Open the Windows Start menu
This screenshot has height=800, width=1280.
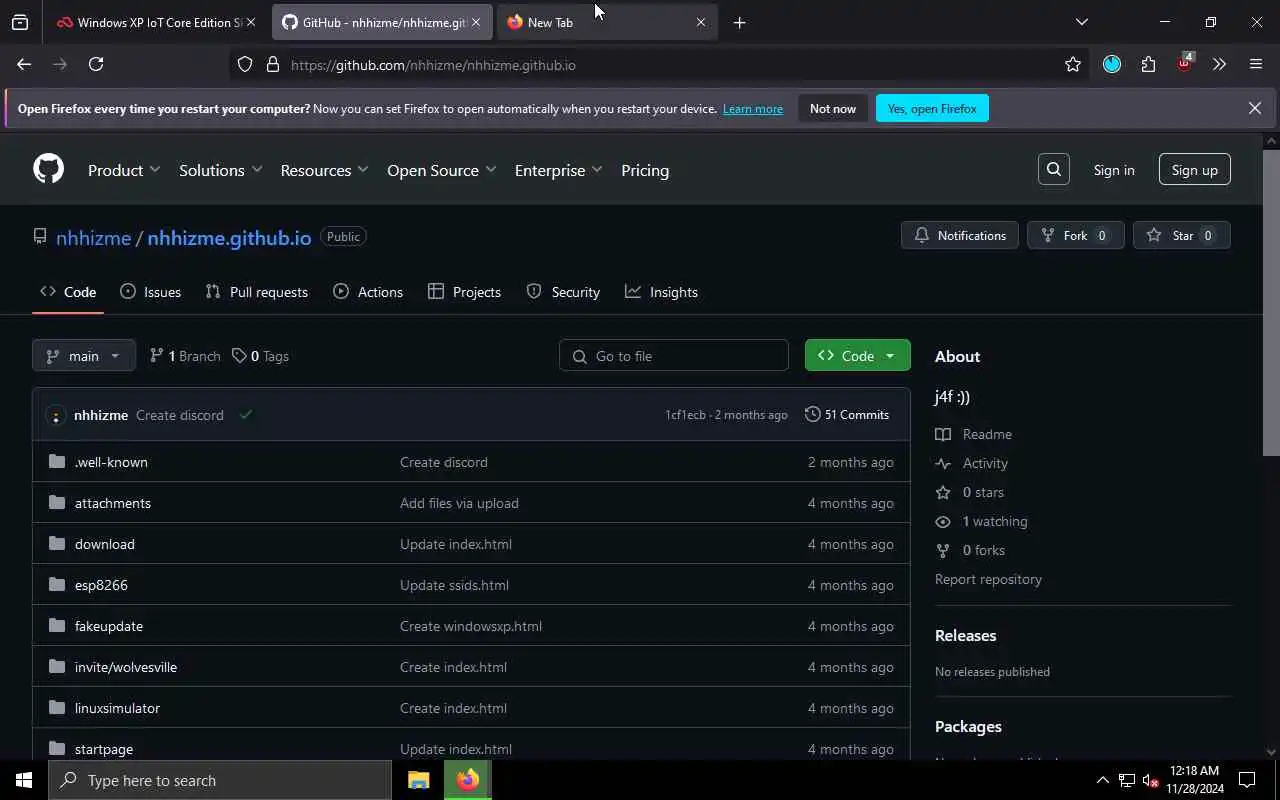pyautogui.click(x=24, y=780)
